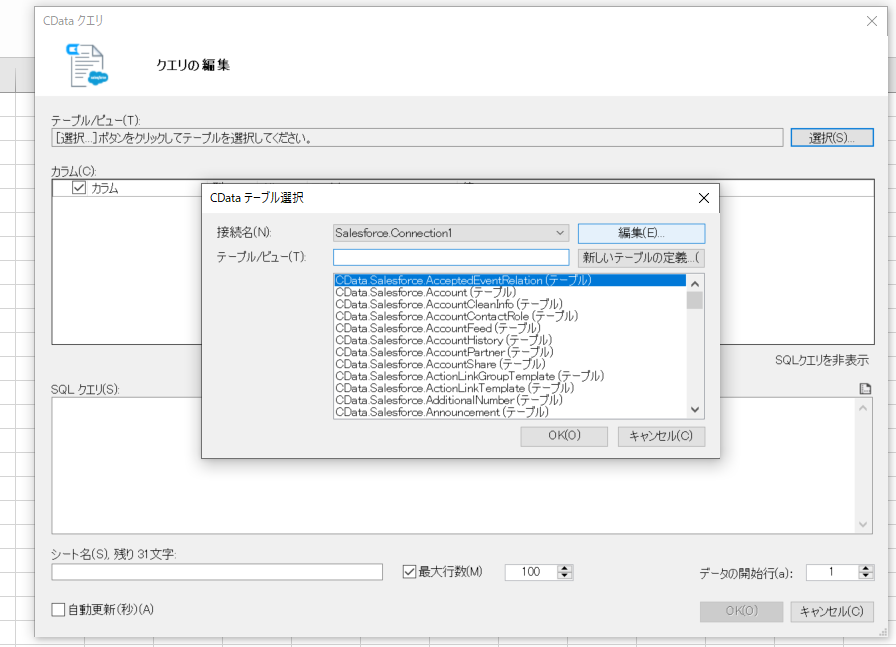Enable the 自動更新(秒)(A) checkbox
896x647 pixels.
(58, 610)
